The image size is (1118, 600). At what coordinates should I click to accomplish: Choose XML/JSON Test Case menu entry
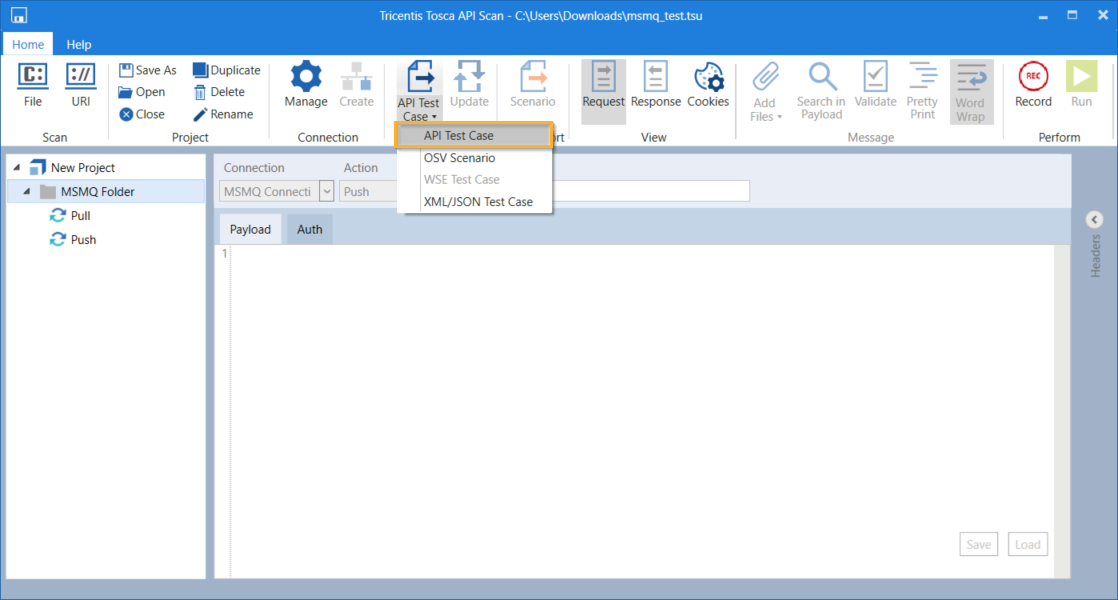point(478,202)
